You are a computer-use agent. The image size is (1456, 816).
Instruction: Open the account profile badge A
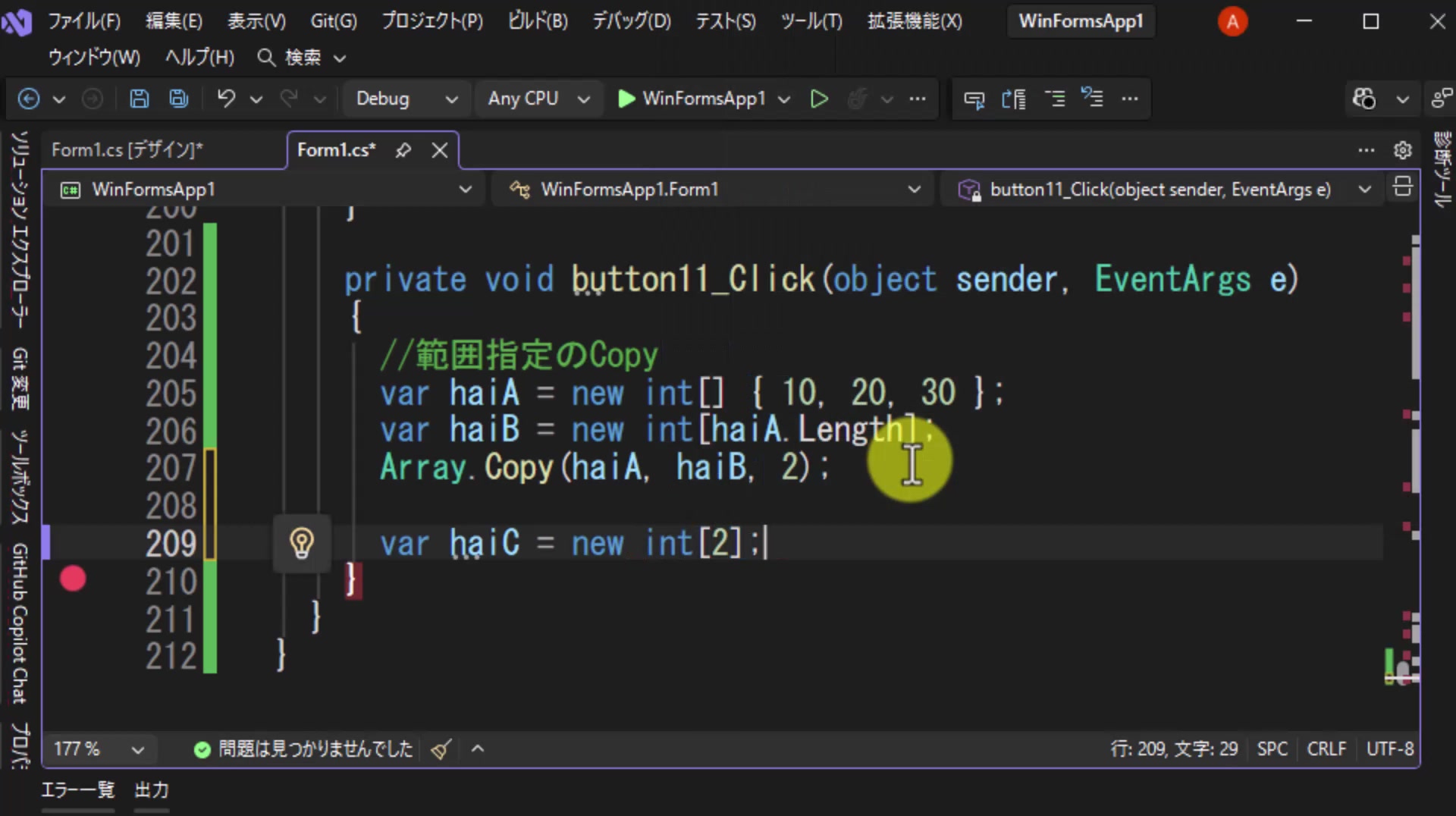tap(1232, 21)
